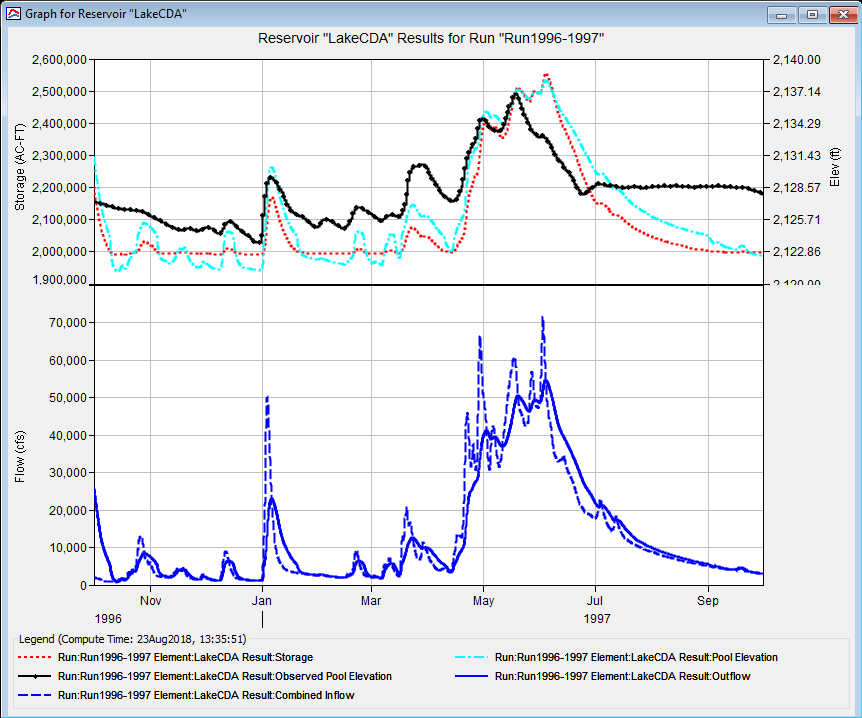Click the Flow (cfs) axis label
The width and height of the screenshot is (862, 718).
(x=20, y=456)
